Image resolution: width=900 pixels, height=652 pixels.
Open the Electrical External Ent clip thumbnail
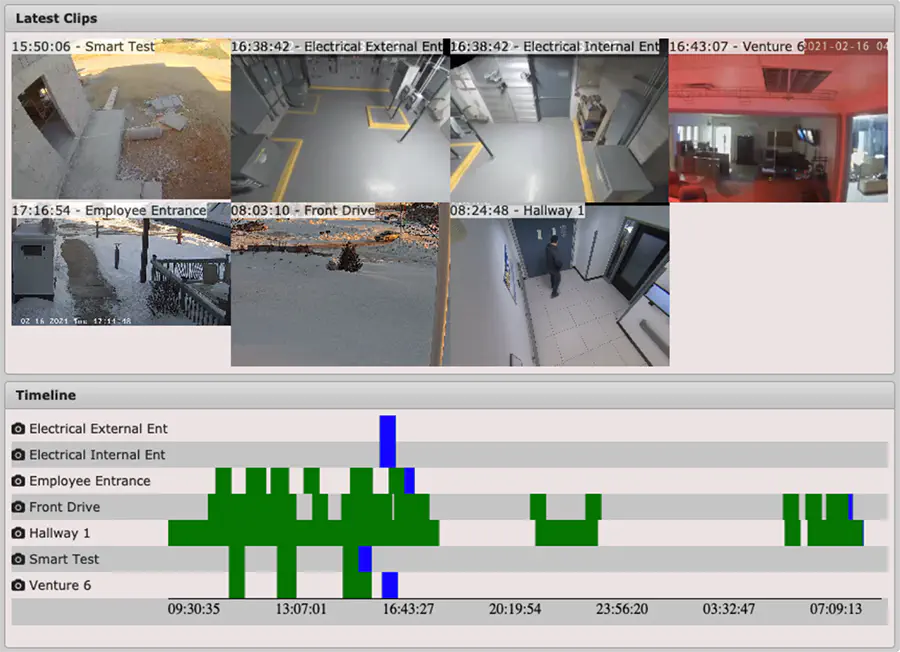click(340, 121)
